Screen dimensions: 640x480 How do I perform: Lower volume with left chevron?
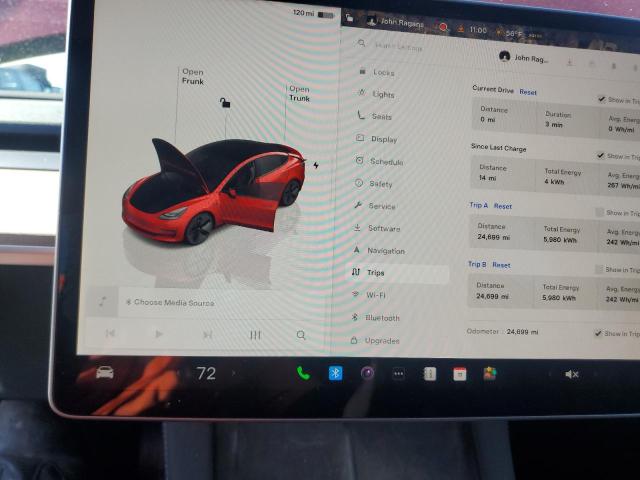(x=549, y=374)
